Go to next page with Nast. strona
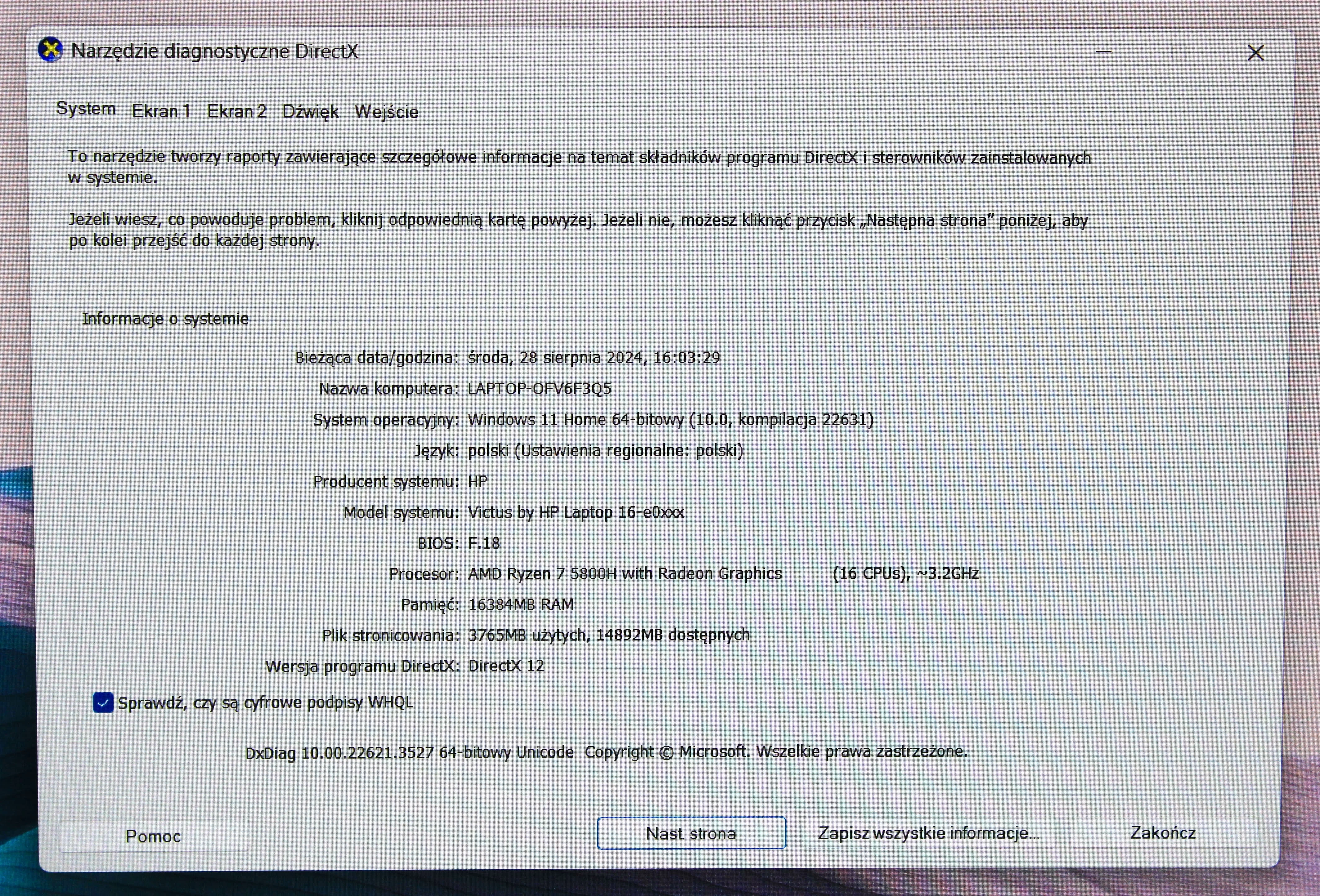 (x=691, y=833)
